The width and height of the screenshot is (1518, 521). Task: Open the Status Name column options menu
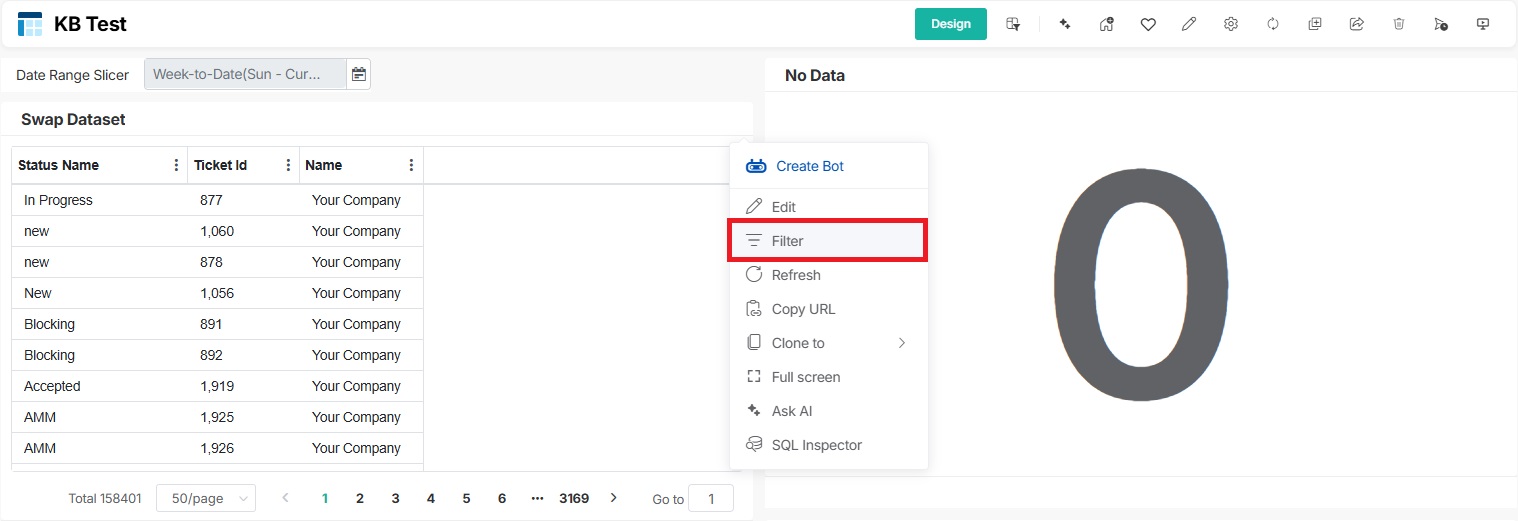tap(177, 165)
